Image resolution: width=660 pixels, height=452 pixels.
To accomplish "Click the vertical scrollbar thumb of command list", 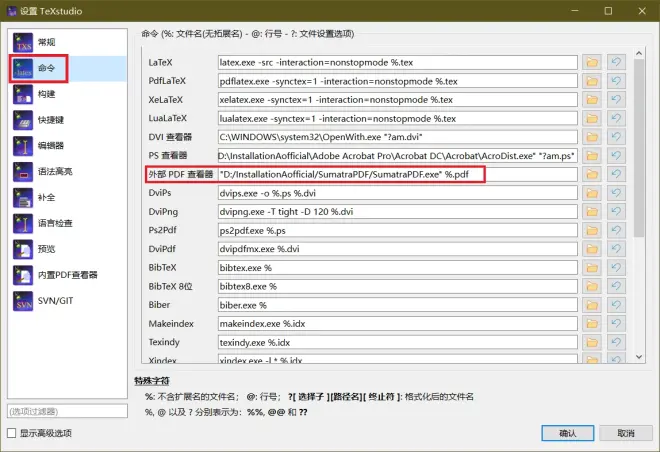I will (x=639, y=147).
